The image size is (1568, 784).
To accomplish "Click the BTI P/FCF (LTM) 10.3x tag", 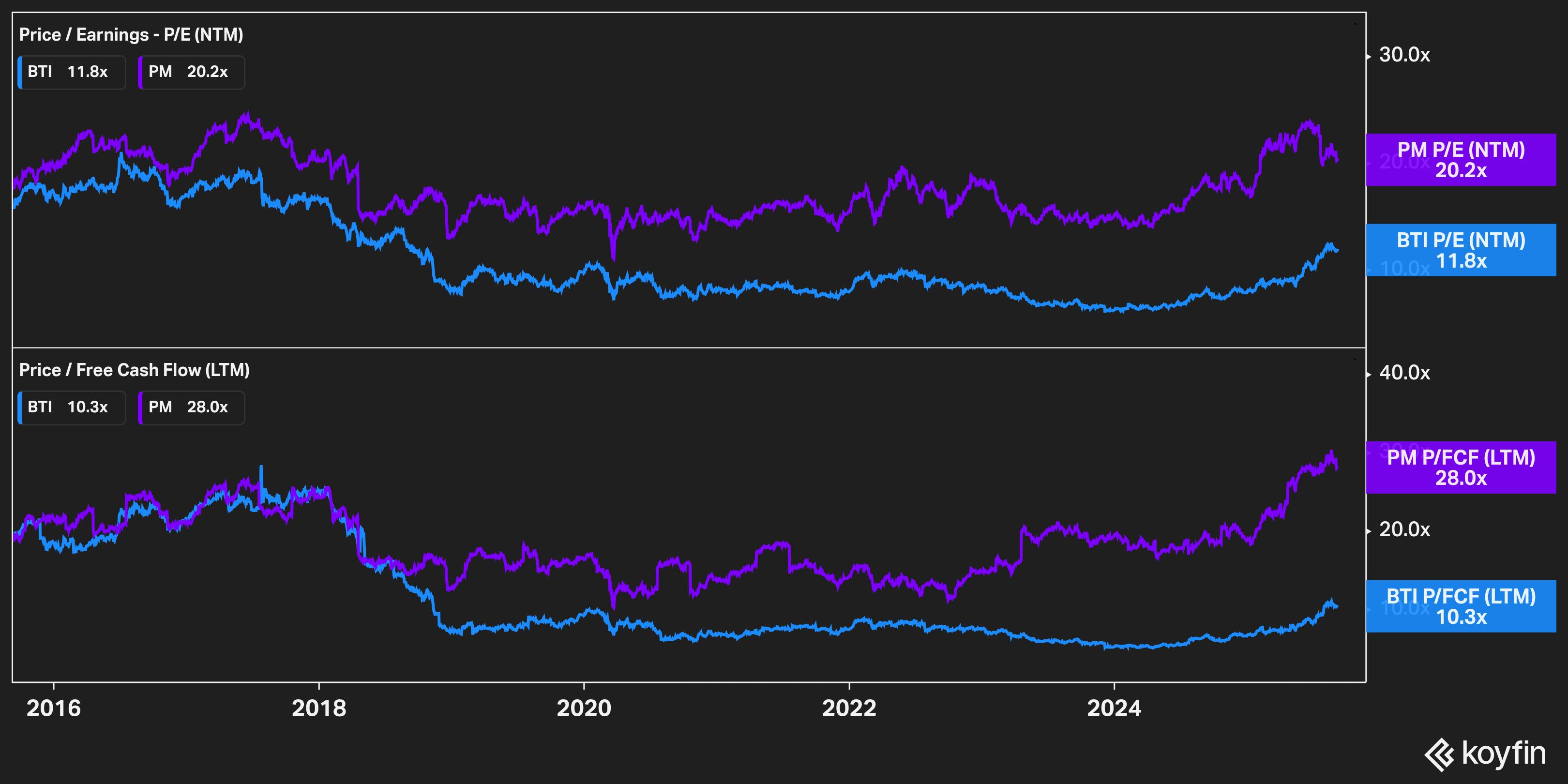I will pyautogui.click(x=1460, y=606).
